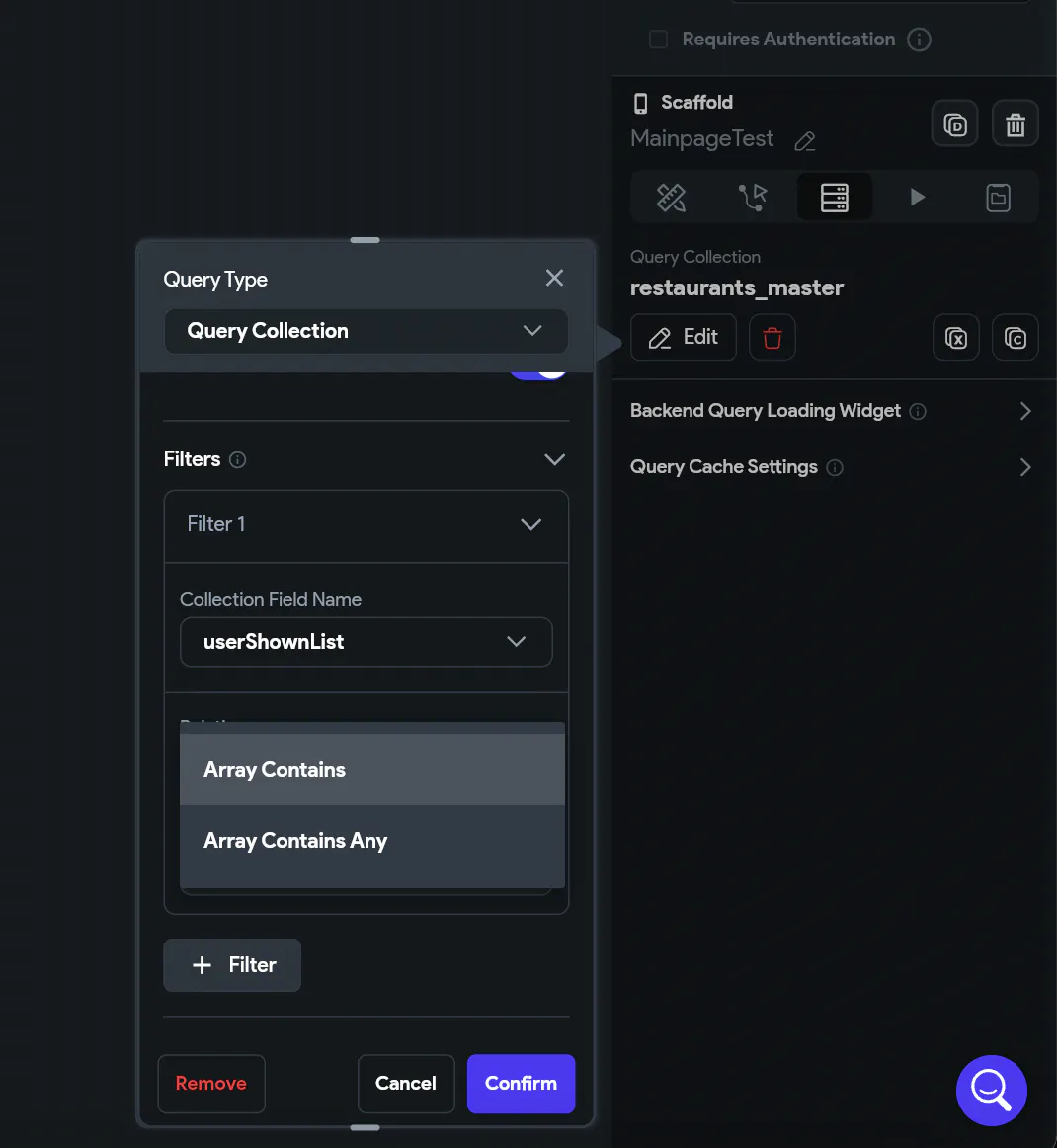
Task: Flip the partially hidden blue toggle switch
Action: coord(538,374)
